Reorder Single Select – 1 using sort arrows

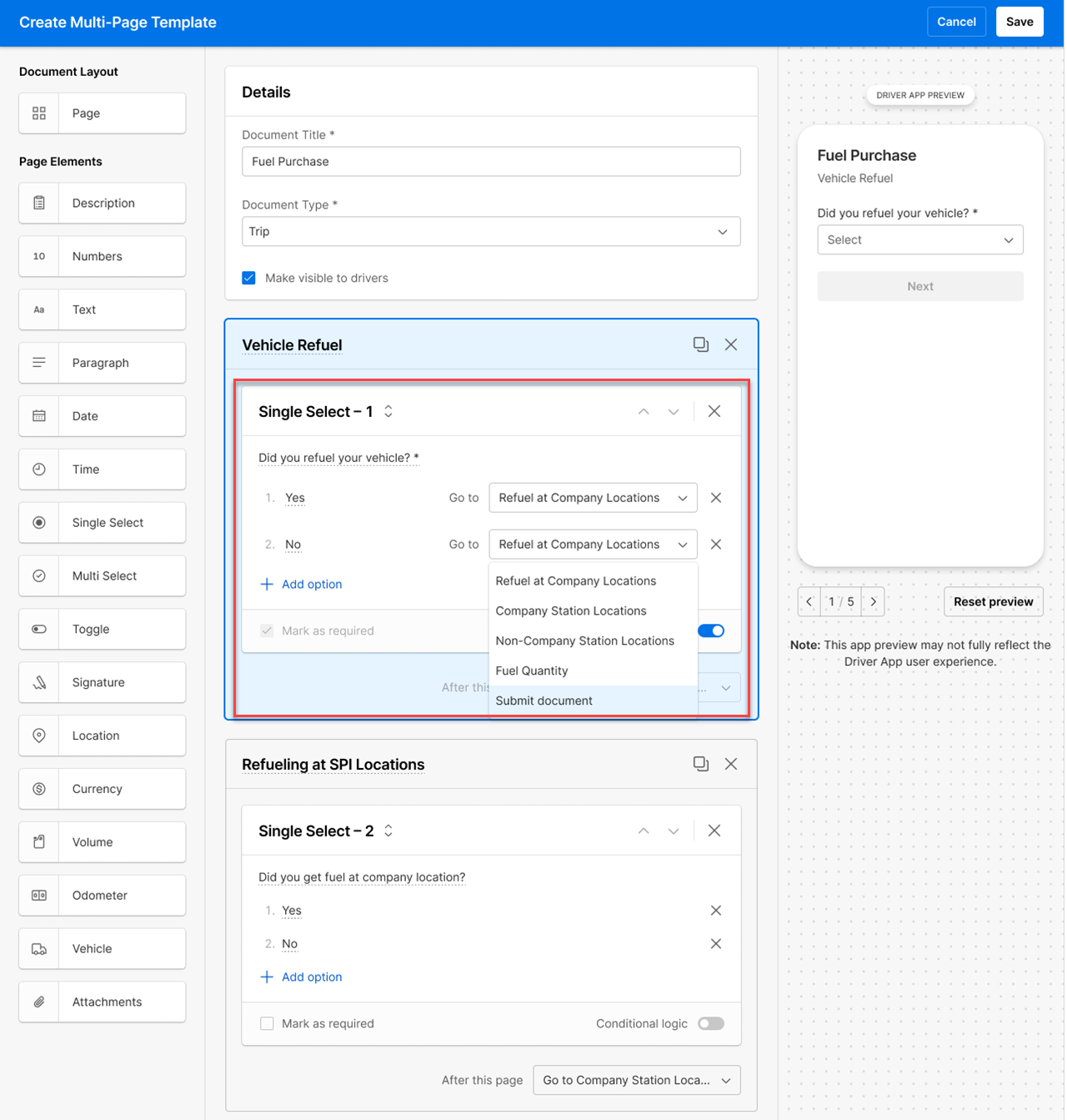coord(388,411)
